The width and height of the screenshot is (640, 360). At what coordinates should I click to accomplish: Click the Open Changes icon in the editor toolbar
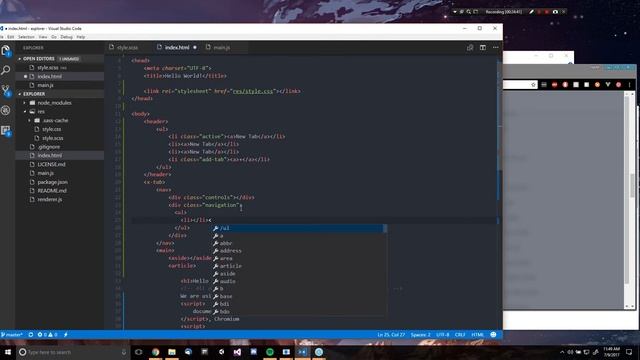[470, 48]
